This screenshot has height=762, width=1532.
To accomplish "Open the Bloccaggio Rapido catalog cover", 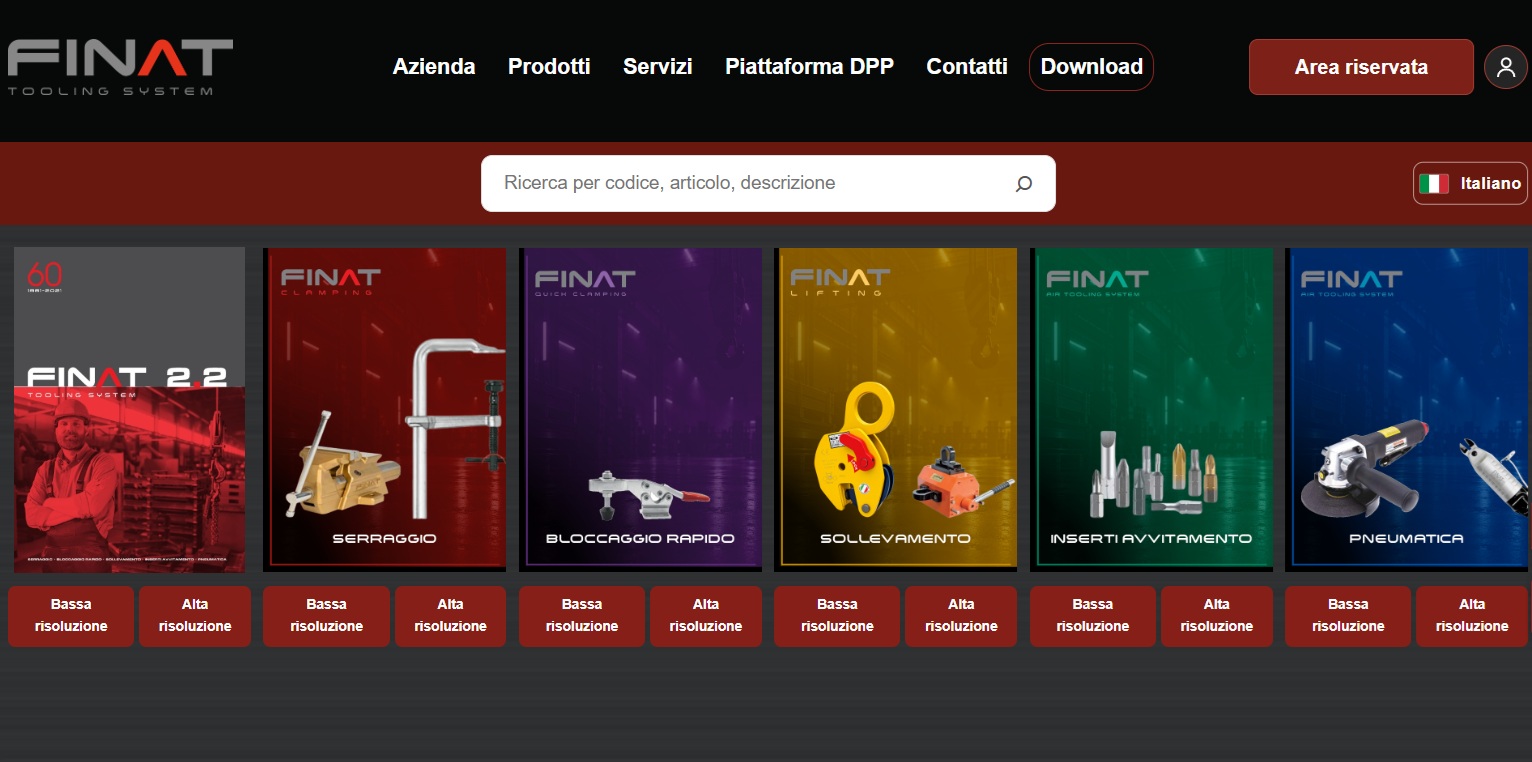I will click(x=640, y=410).
